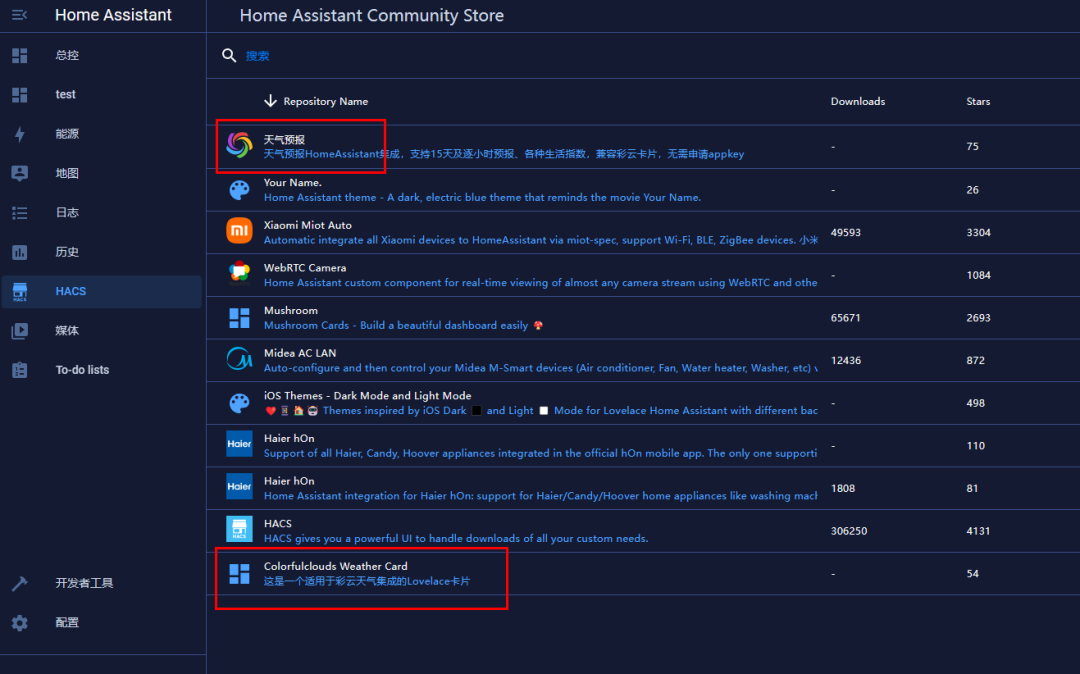1080x674 pixels.
Task: Open the 天气预报 repository title
Action: click(x=284, y=140)
